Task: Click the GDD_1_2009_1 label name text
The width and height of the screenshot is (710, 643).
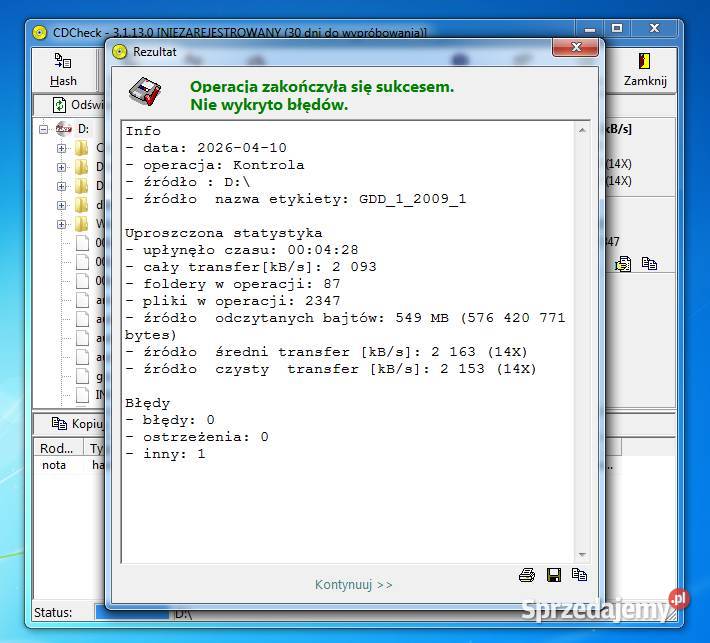Action: [413, 199]
